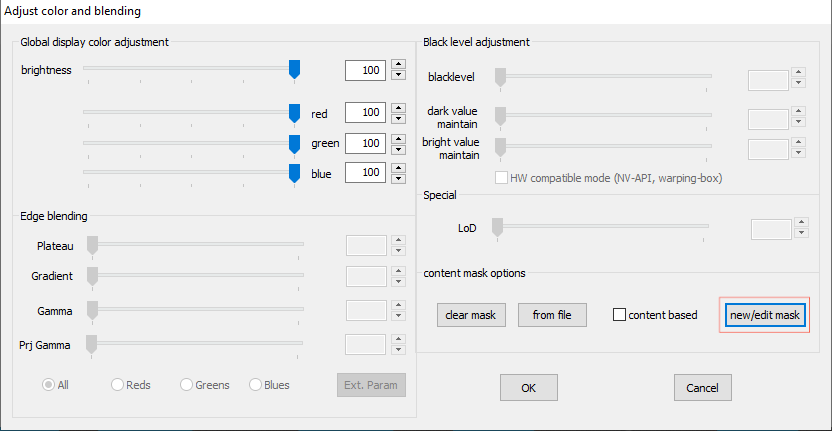Click the red slider handle
This screenshot has width=832, height=431.
pos(294,112)
